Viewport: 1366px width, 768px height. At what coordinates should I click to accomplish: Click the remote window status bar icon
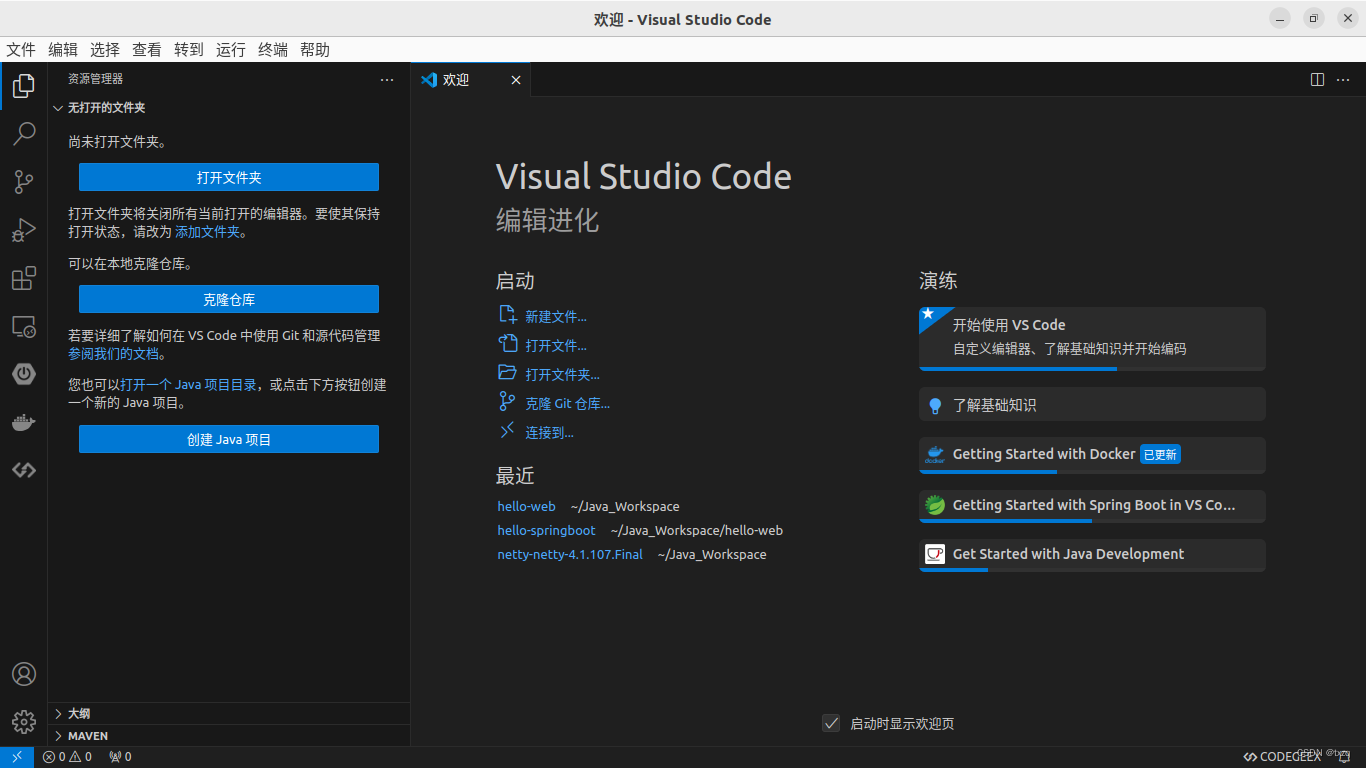17,757
